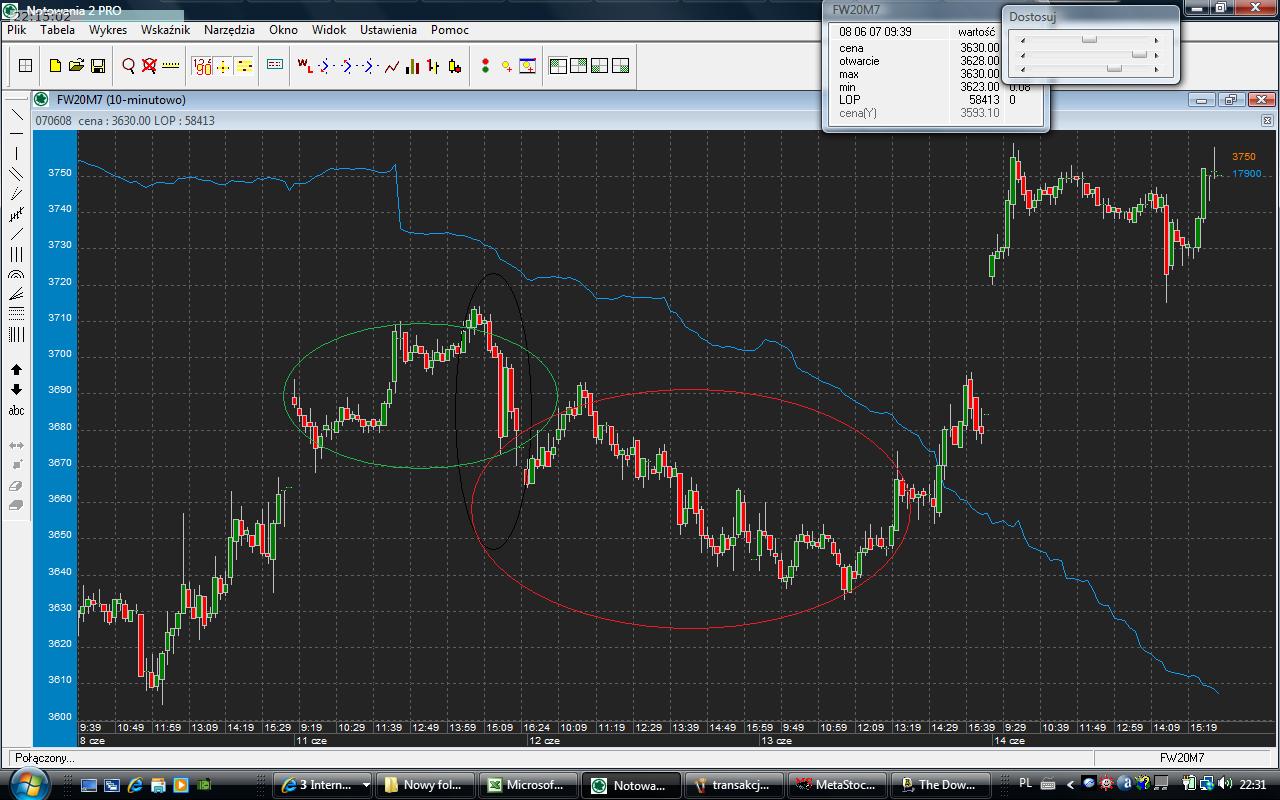Switch to line chart type icon
This screenshot has height=800, width=1280.
(x=391, y=66)
